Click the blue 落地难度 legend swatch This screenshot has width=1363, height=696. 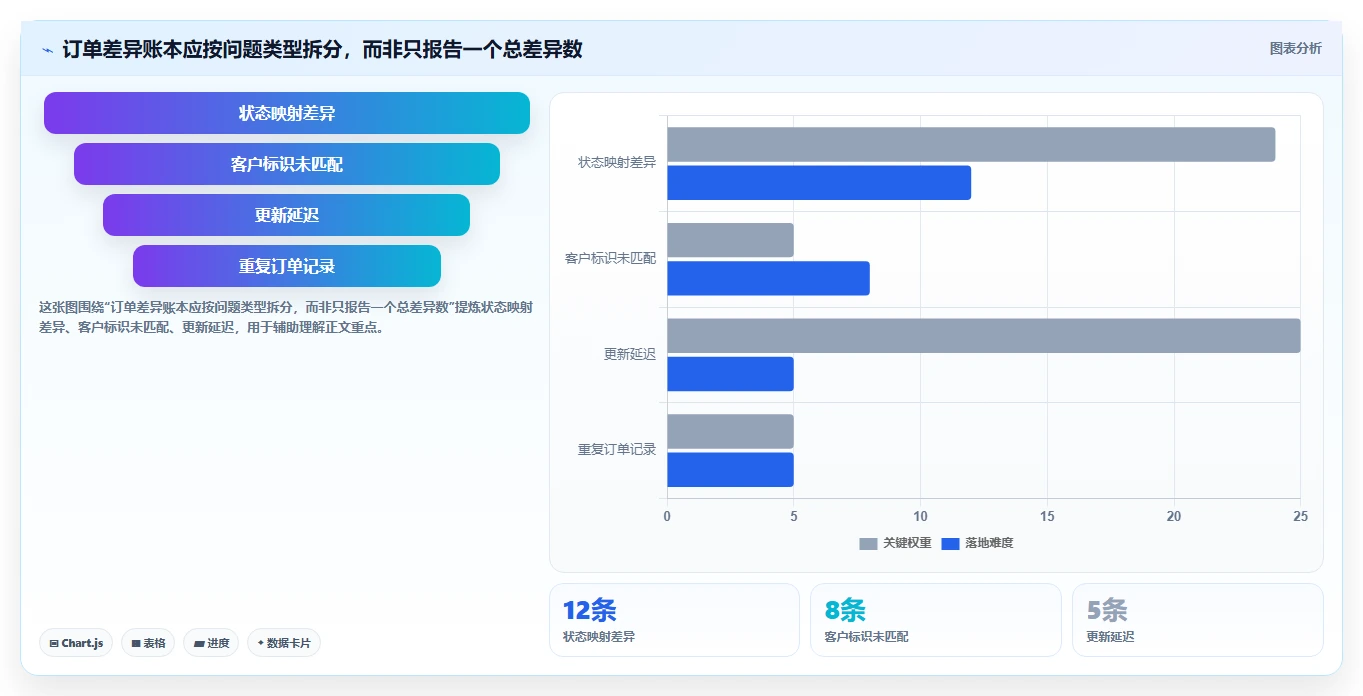(951, 543)
